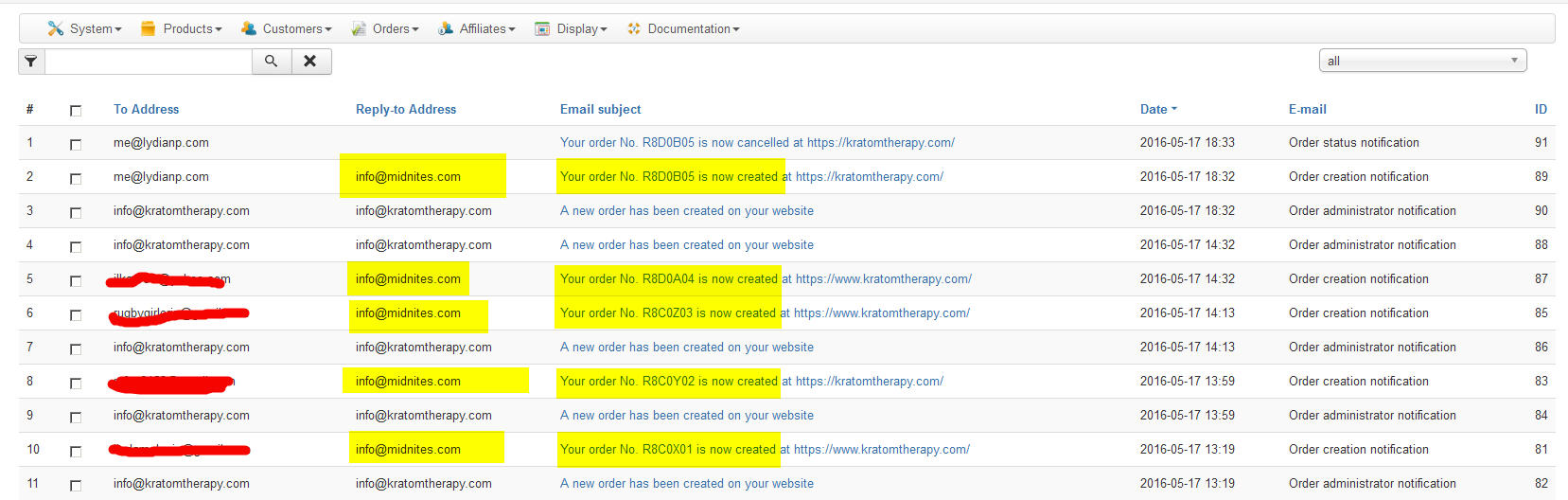
Task: Toggle the select-all header checkbox
Action: (x=76, y=111)
